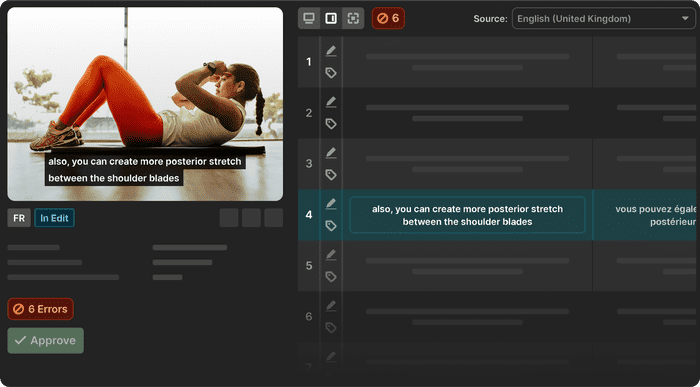Click the FR language badge
700x387 pixels.
pos(19,218)
